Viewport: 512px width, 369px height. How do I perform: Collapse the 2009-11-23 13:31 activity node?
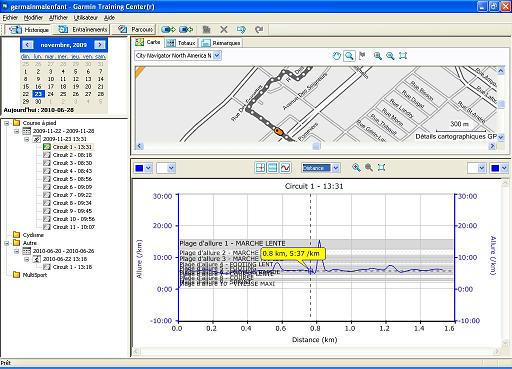point(27,139)
